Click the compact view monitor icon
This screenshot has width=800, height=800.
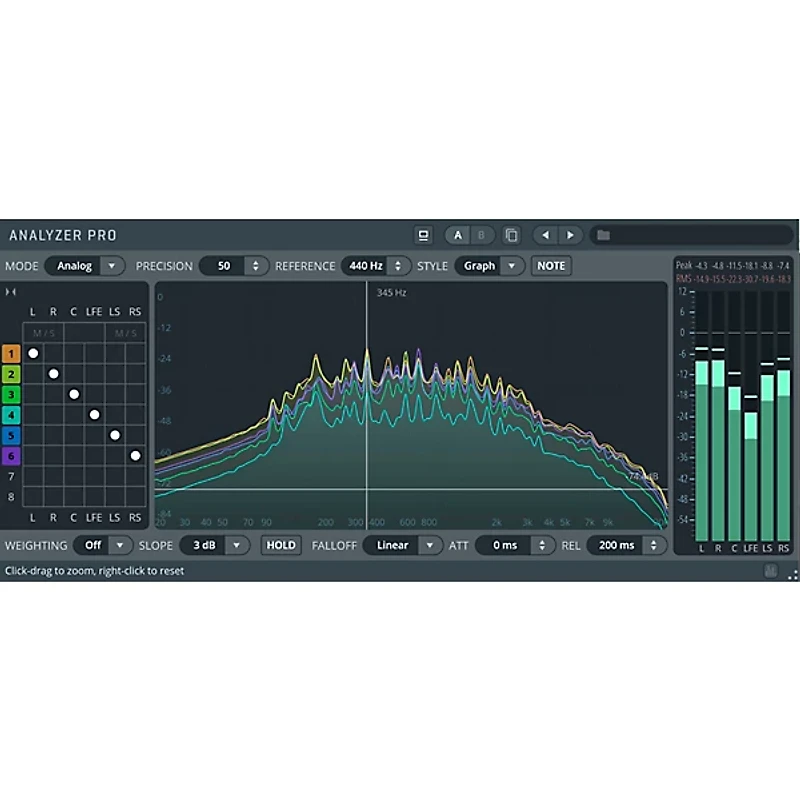[424, 236]
